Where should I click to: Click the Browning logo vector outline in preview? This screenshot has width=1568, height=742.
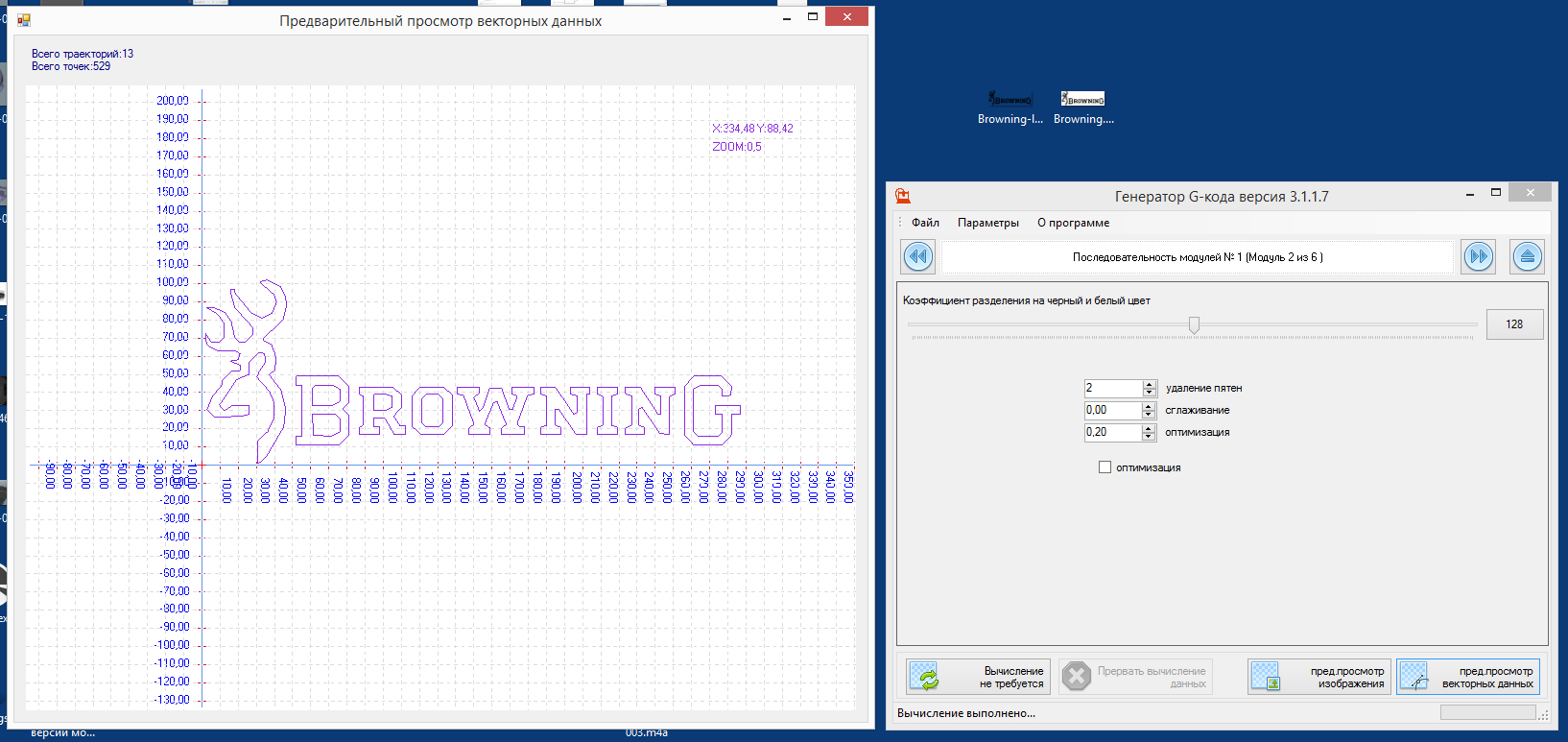point(474,371)
